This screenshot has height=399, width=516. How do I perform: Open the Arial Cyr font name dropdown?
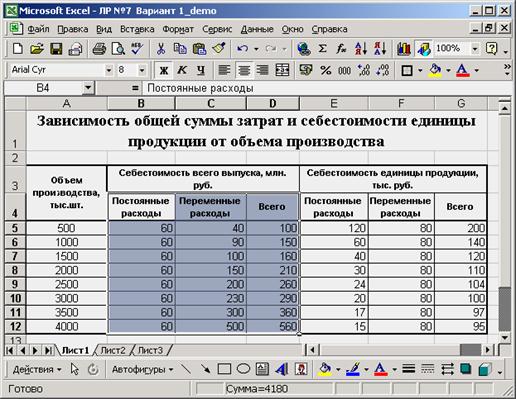tap(108, 70)
